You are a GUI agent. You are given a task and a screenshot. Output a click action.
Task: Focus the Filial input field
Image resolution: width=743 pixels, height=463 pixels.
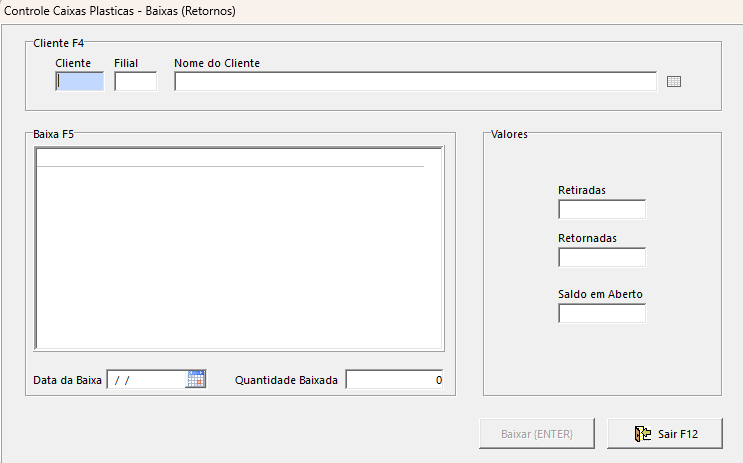click(x=135, y=82)
